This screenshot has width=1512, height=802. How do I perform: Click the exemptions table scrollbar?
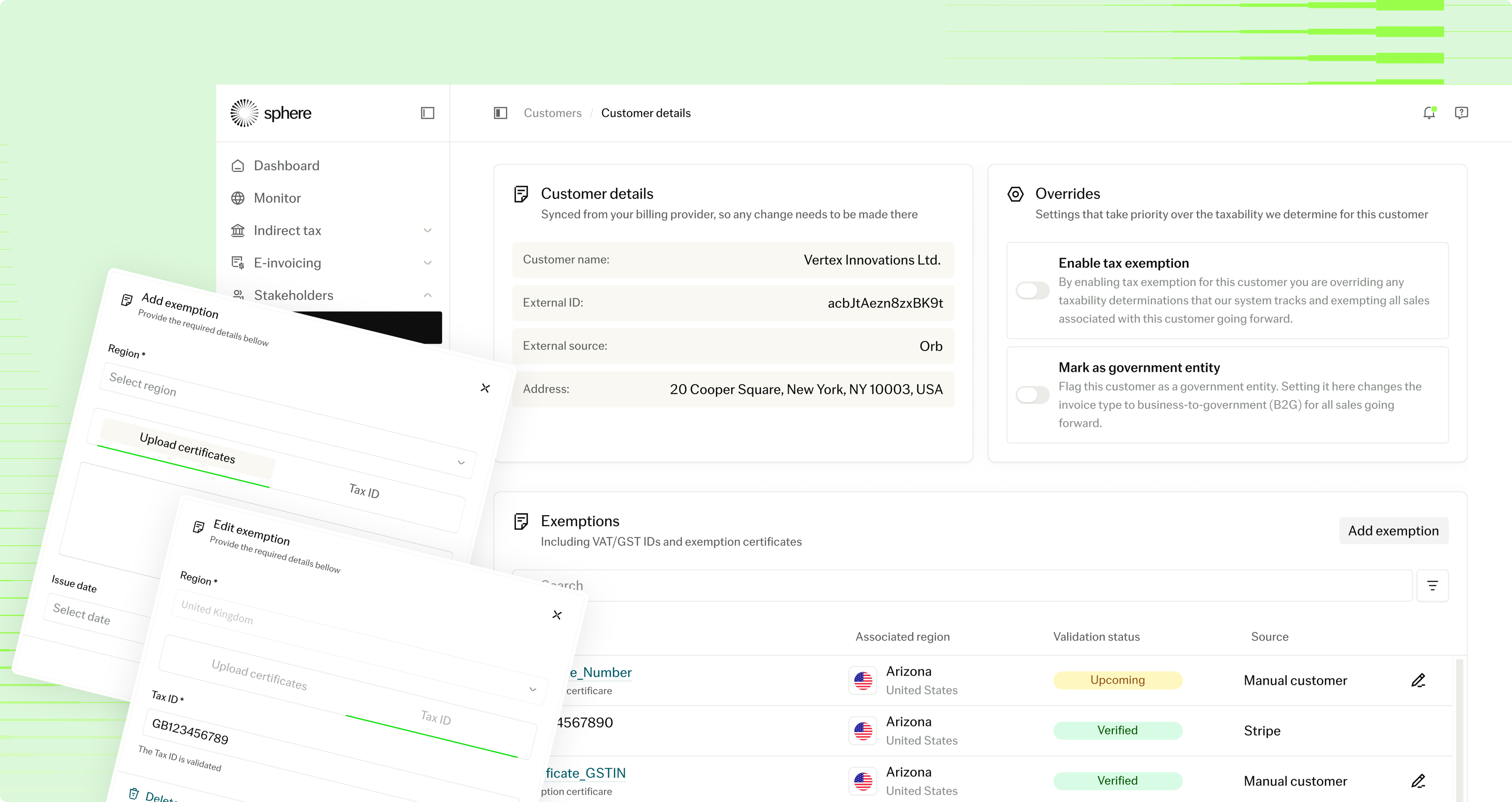click(x=1459, y=730)
